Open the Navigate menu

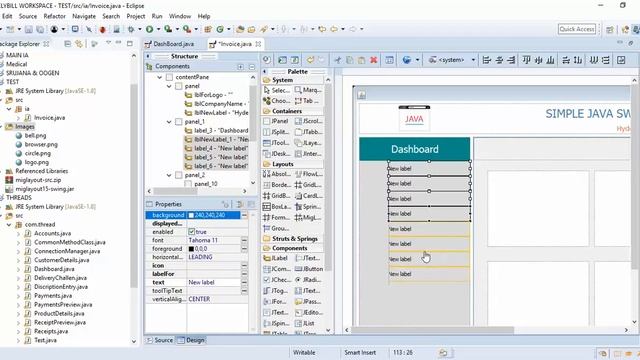(x=84, y=16)
